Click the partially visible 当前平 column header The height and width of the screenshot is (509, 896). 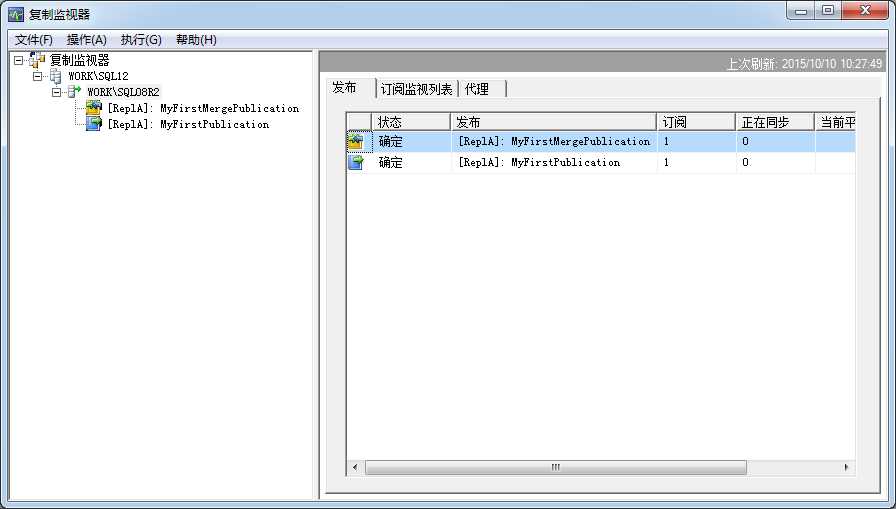coord(835,122)
